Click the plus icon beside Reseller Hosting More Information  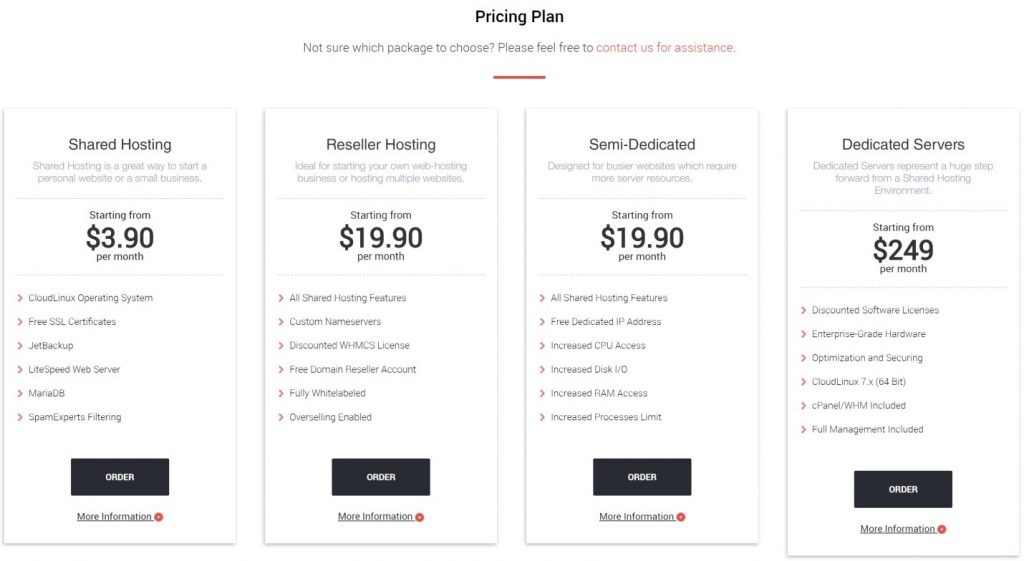(x=420, y=517)
